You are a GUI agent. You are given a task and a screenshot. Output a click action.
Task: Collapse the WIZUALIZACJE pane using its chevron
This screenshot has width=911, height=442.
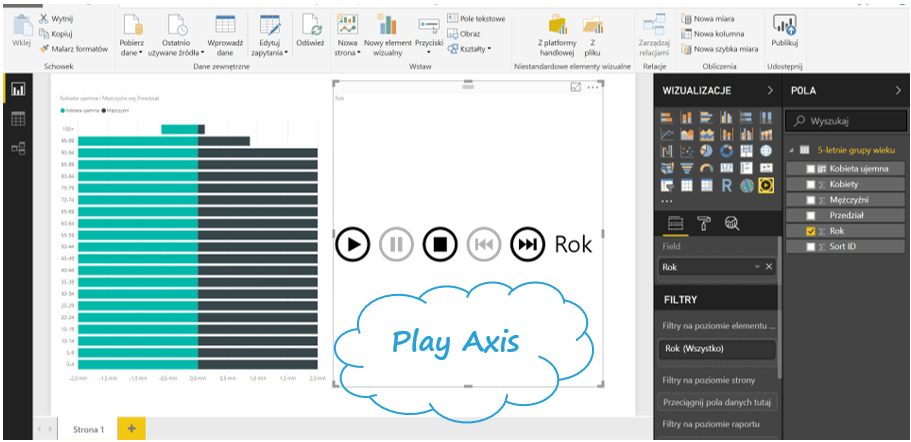[x=769, y=91]
